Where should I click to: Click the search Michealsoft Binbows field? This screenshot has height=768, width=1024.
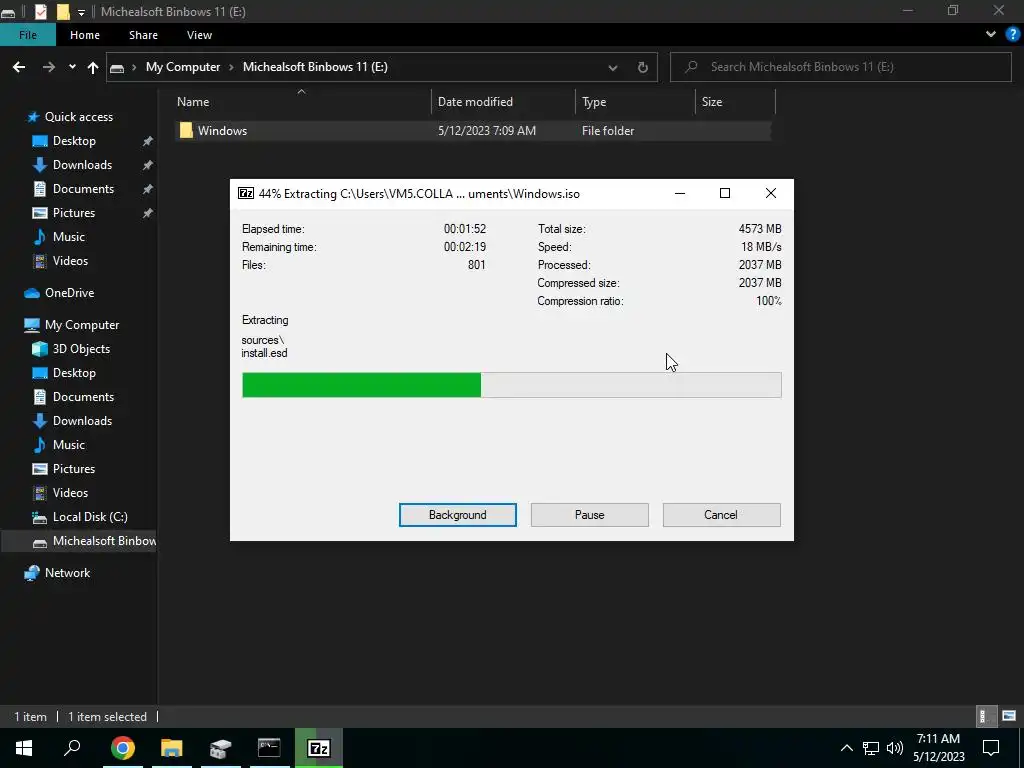pyautogui.click(x=840, y=67)
